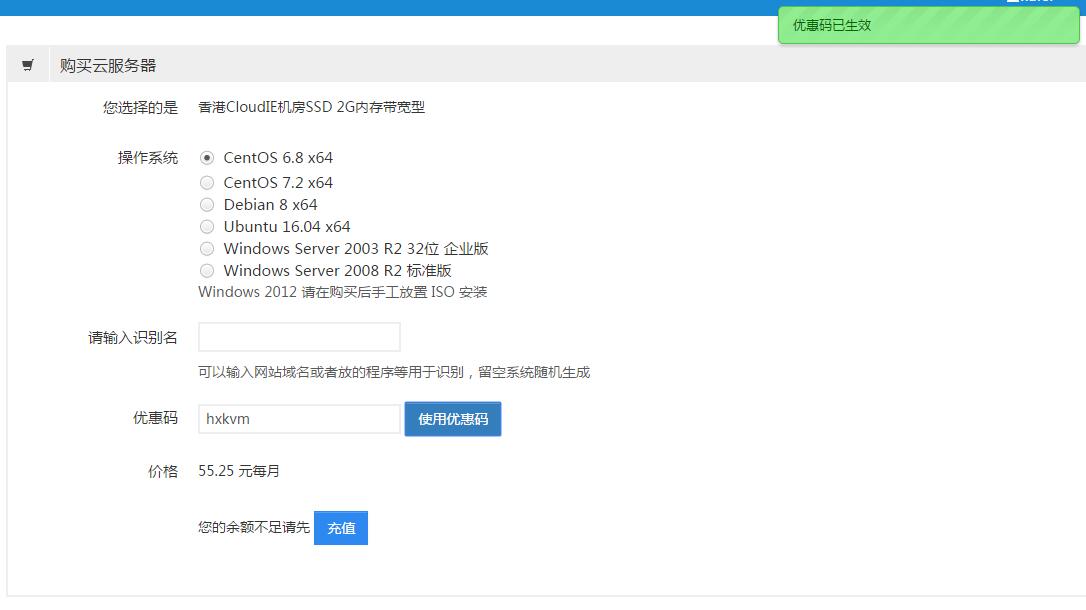
Task: Click the 请输入识别名 label
Action: (133, 338)
